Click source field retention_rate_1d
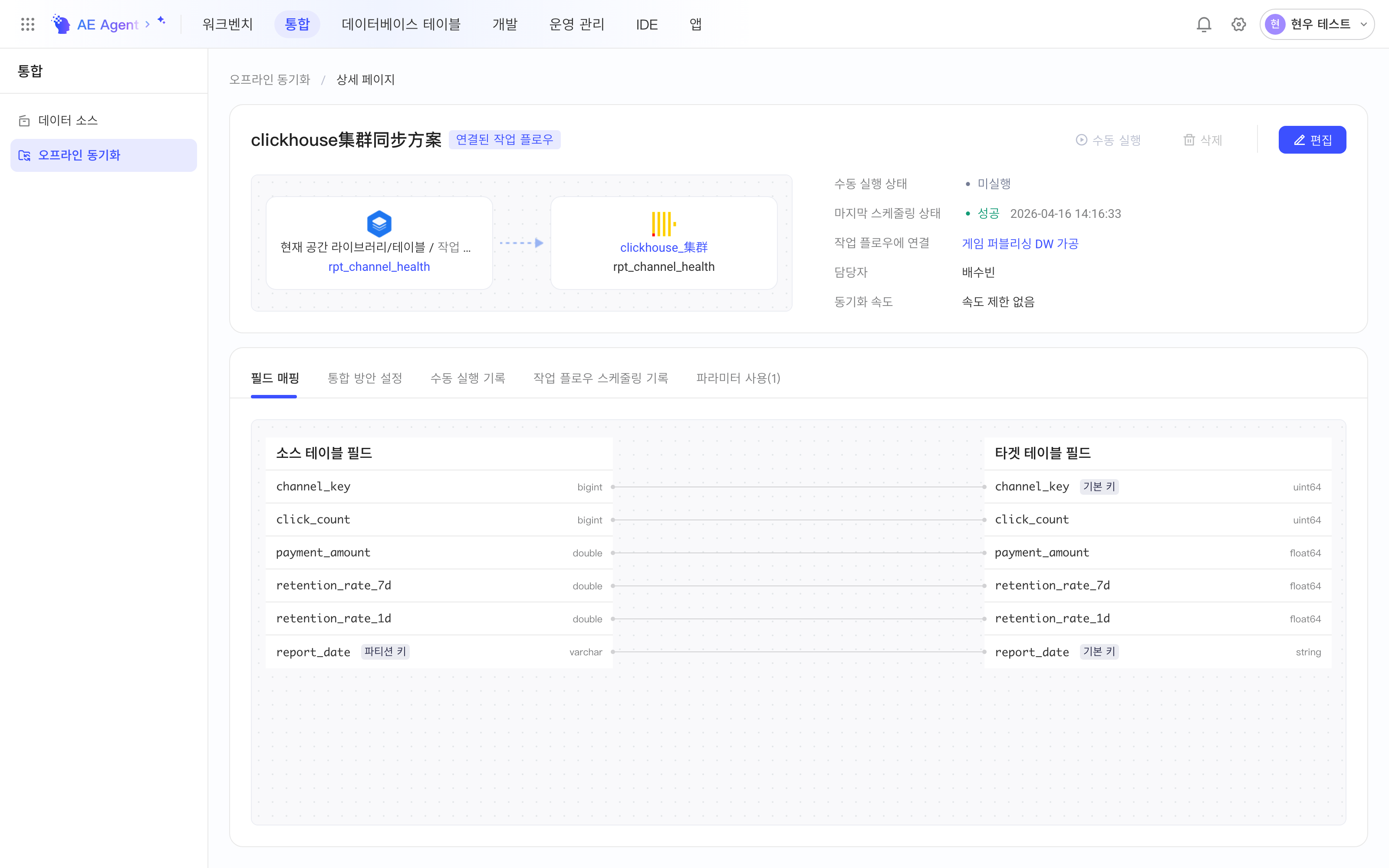 (x=439, y=619)
